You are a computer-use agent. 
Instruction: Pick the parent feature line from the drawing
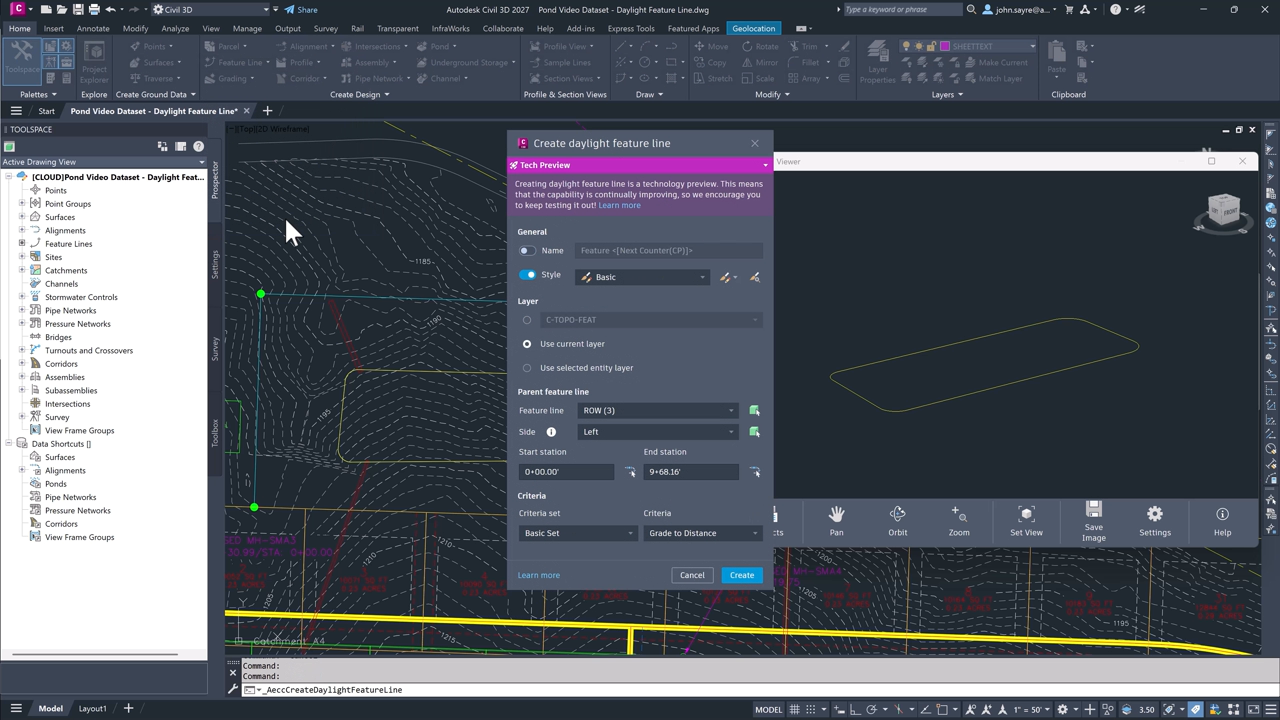(x=754, y=410)
